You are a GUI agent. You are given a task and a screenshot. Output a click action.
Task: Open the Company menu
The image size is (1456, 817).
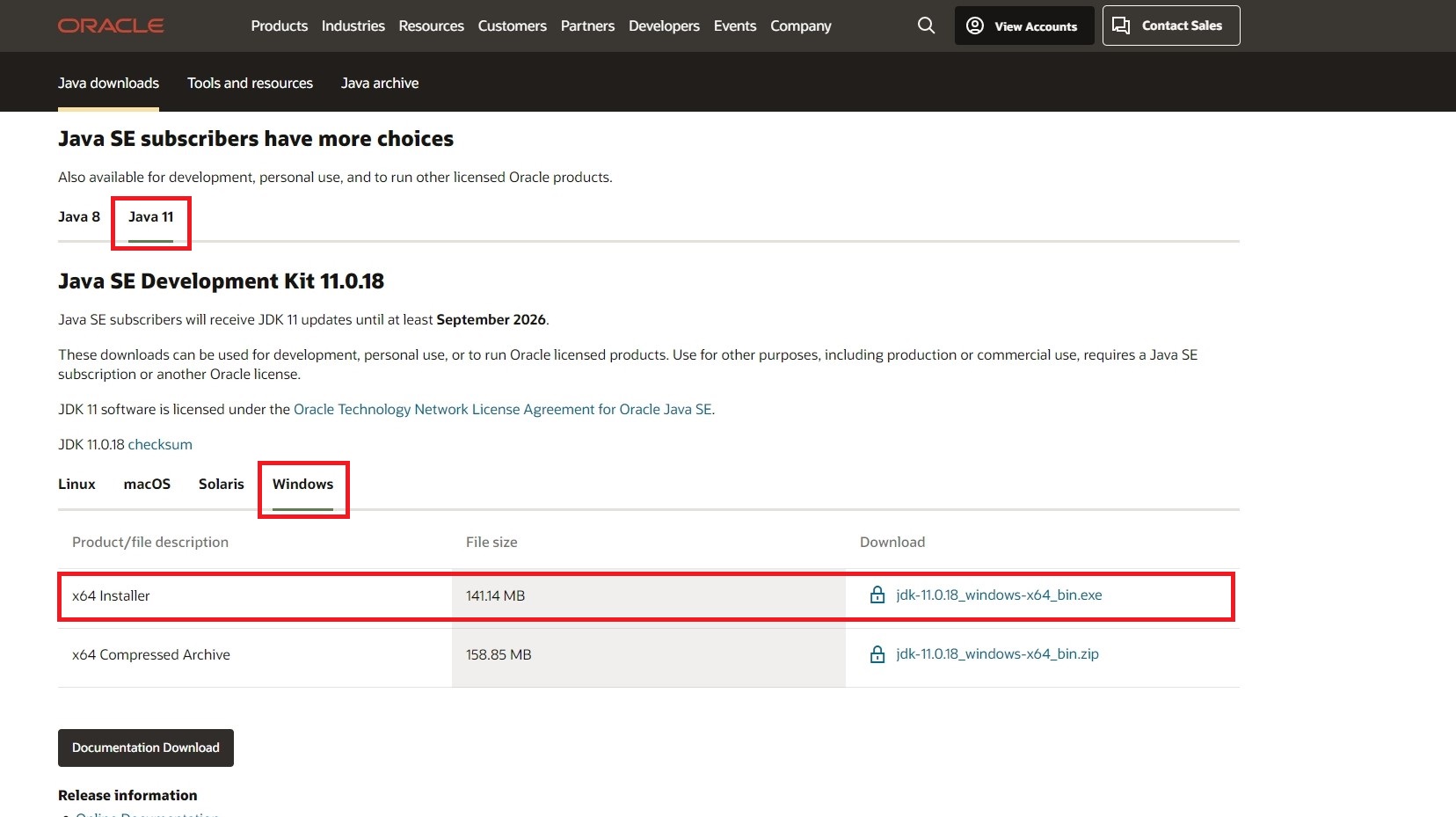pyautogui.click(x=801, y=26)
